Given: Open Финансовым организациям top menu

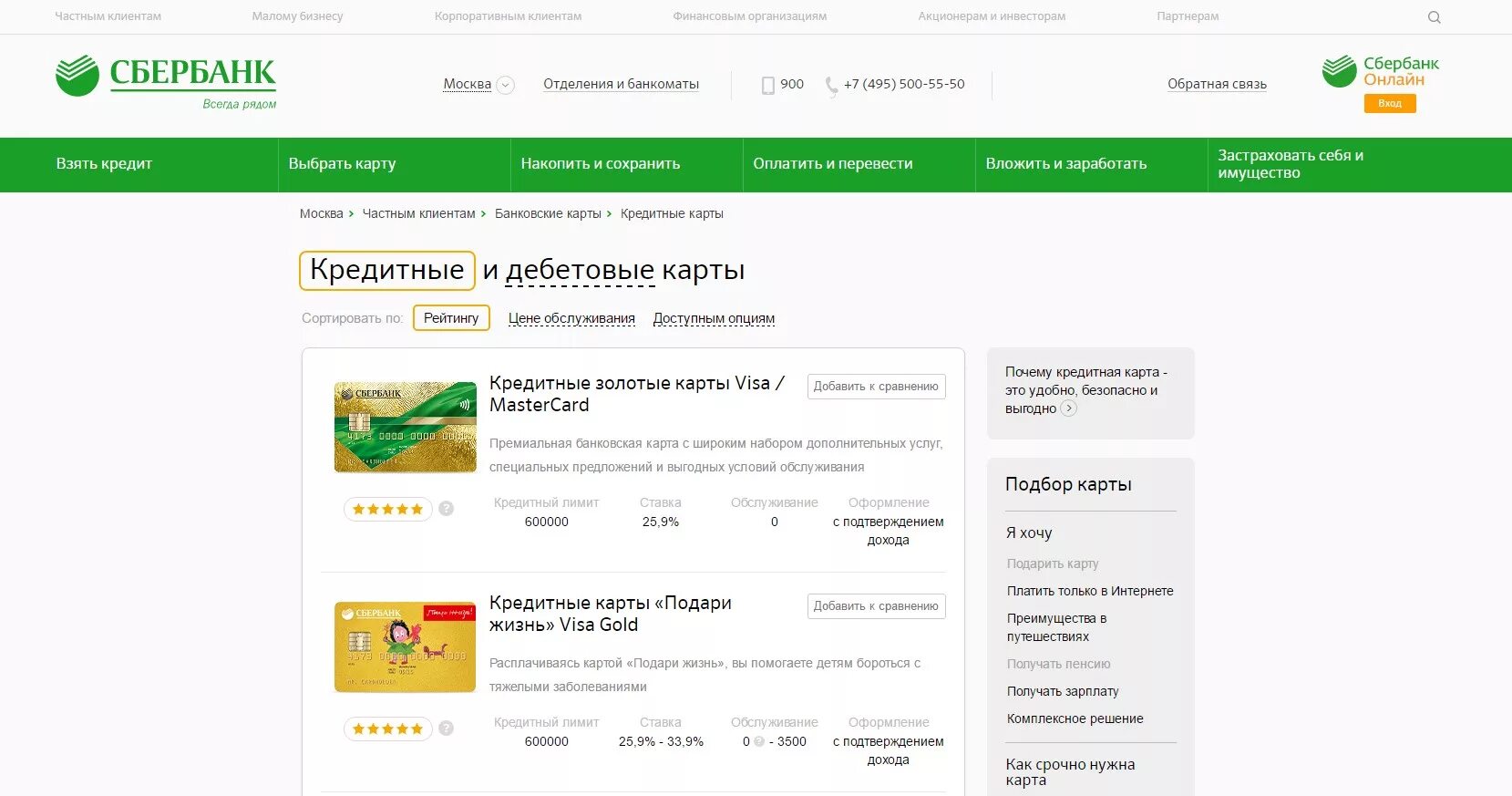Looking at the screenshot, I should (x=749, y=16).
